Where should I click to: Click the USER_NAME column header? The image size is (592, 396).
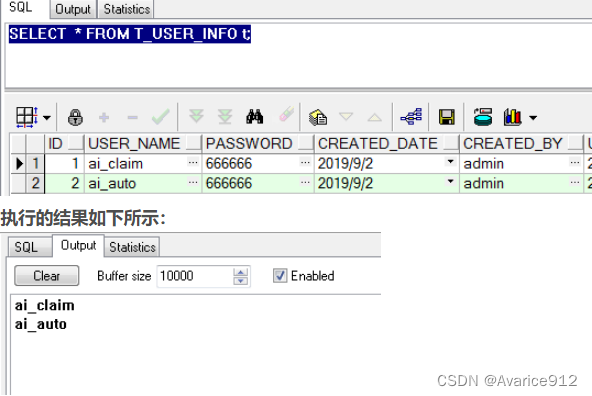143,143
